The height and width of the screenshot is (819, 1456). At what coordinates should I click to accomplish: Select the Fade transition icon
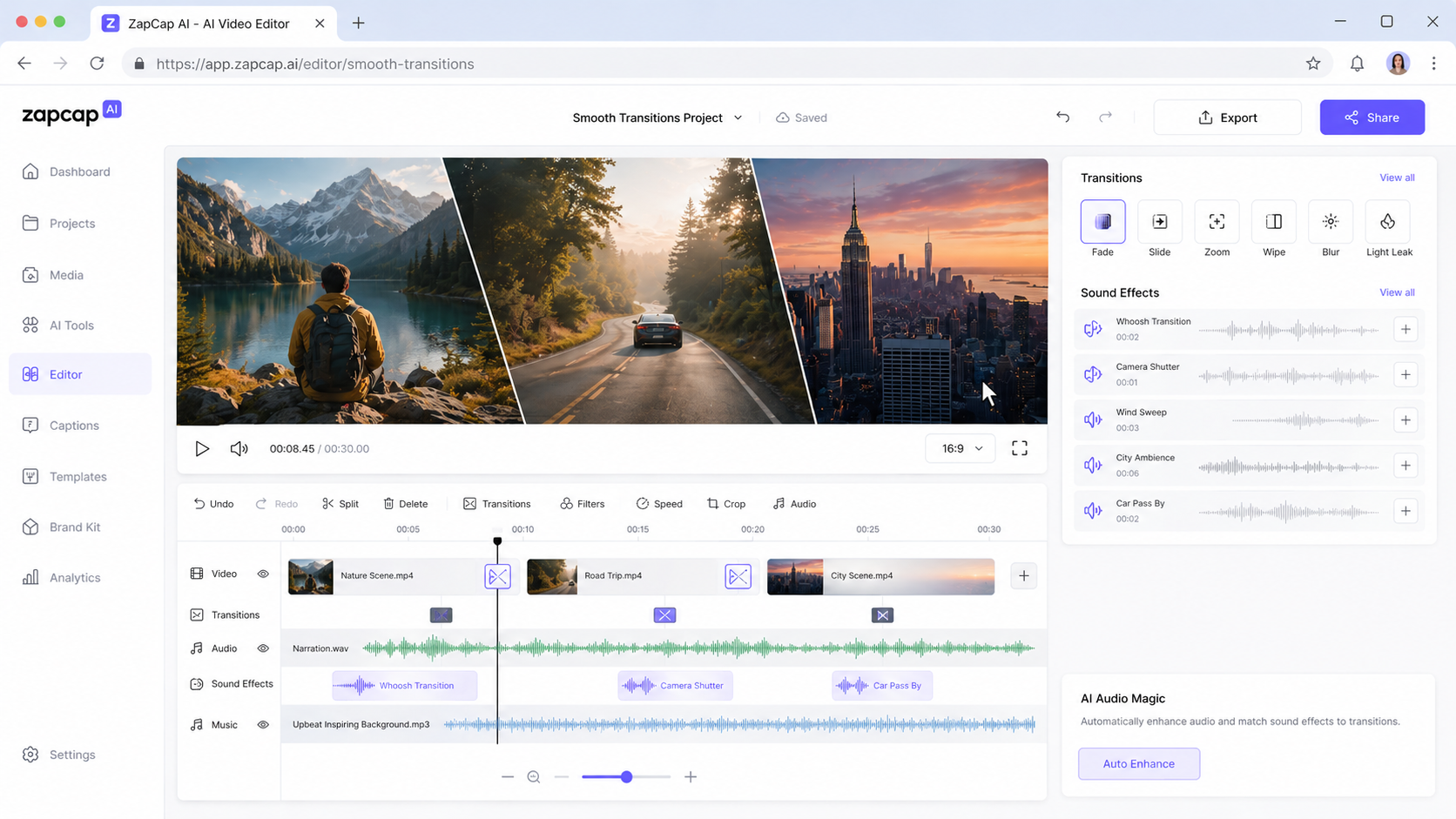[1102, 221]
